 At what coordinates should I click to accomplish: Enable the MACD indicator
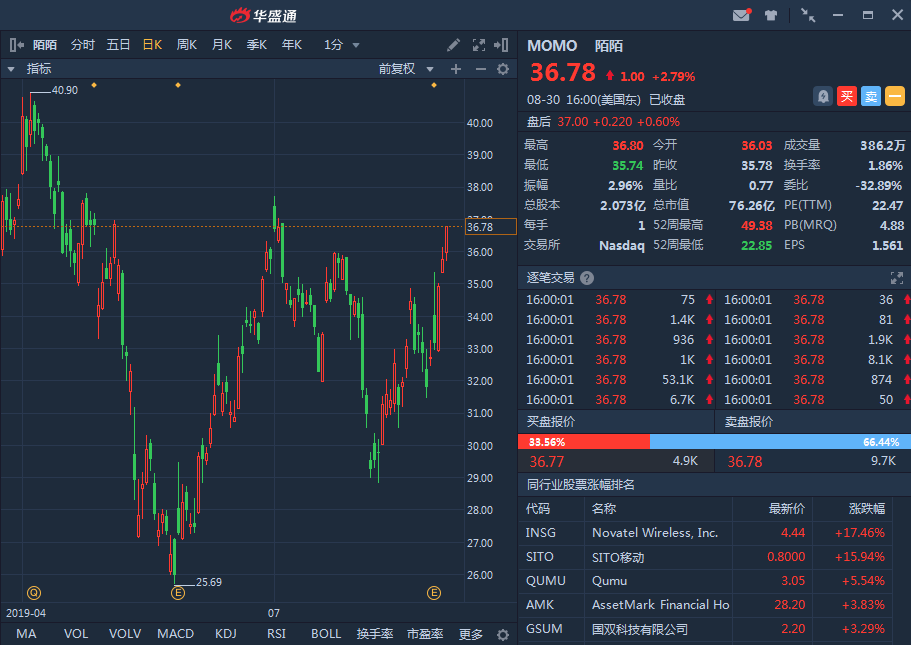175,634
